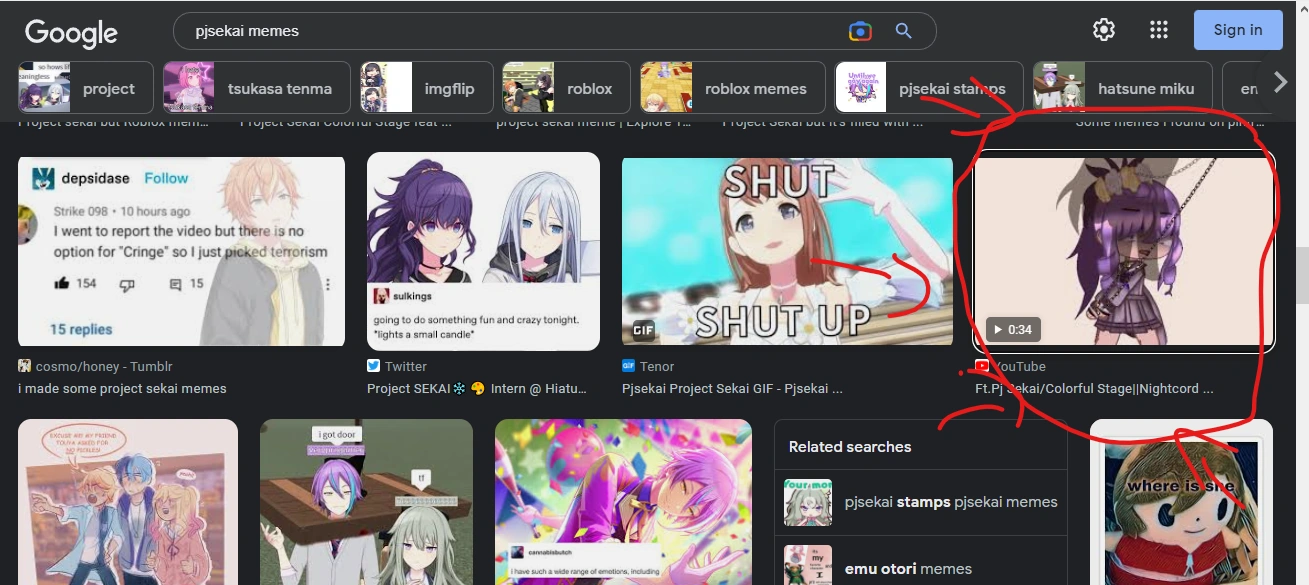Click the YouTube favicon
This screenshot has width=1309, height=585.
tap(982, 366)
